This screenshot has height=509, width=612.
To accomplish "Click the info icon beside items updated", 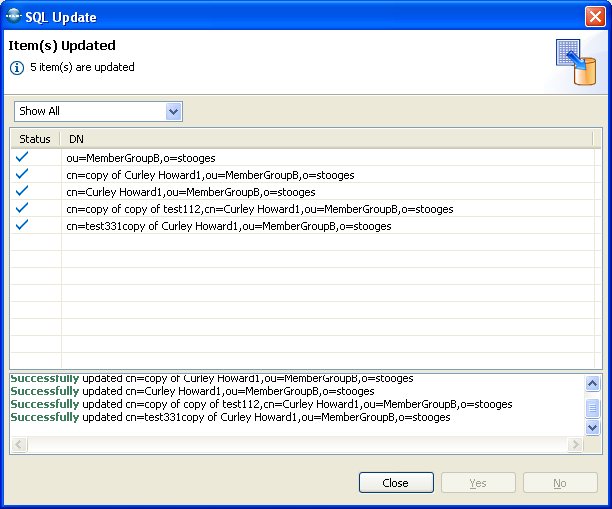I will 17,68.
